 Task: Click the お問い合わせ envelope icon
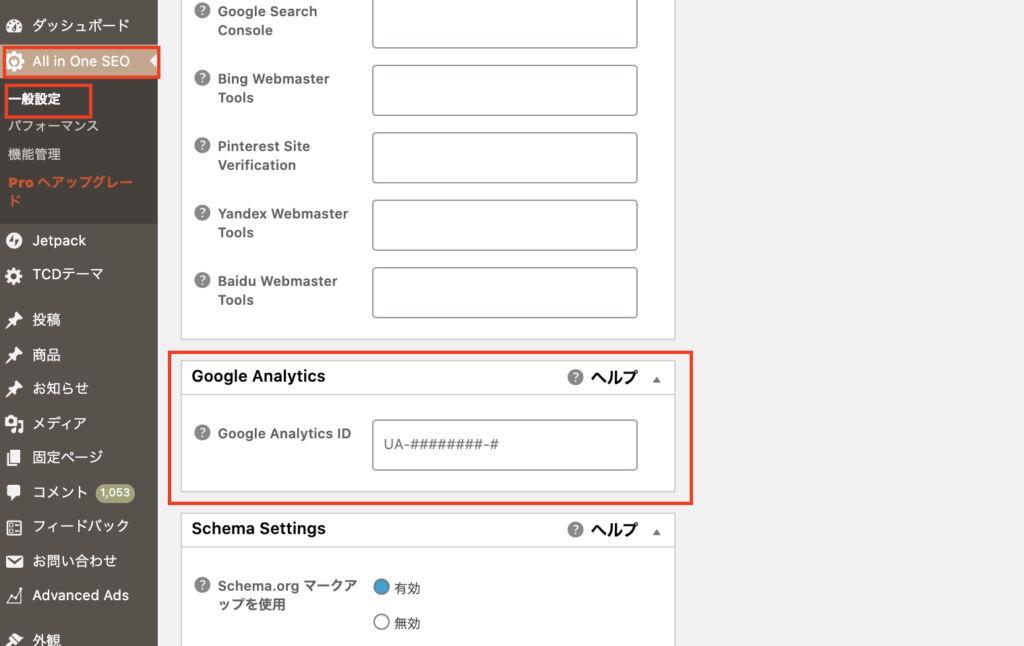tap(14, 562)
